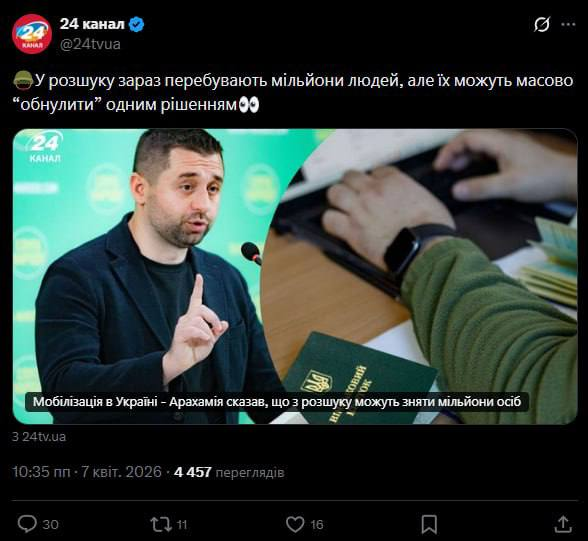Click the blue verified badge
Screen dimensions: 588x541
136,24
